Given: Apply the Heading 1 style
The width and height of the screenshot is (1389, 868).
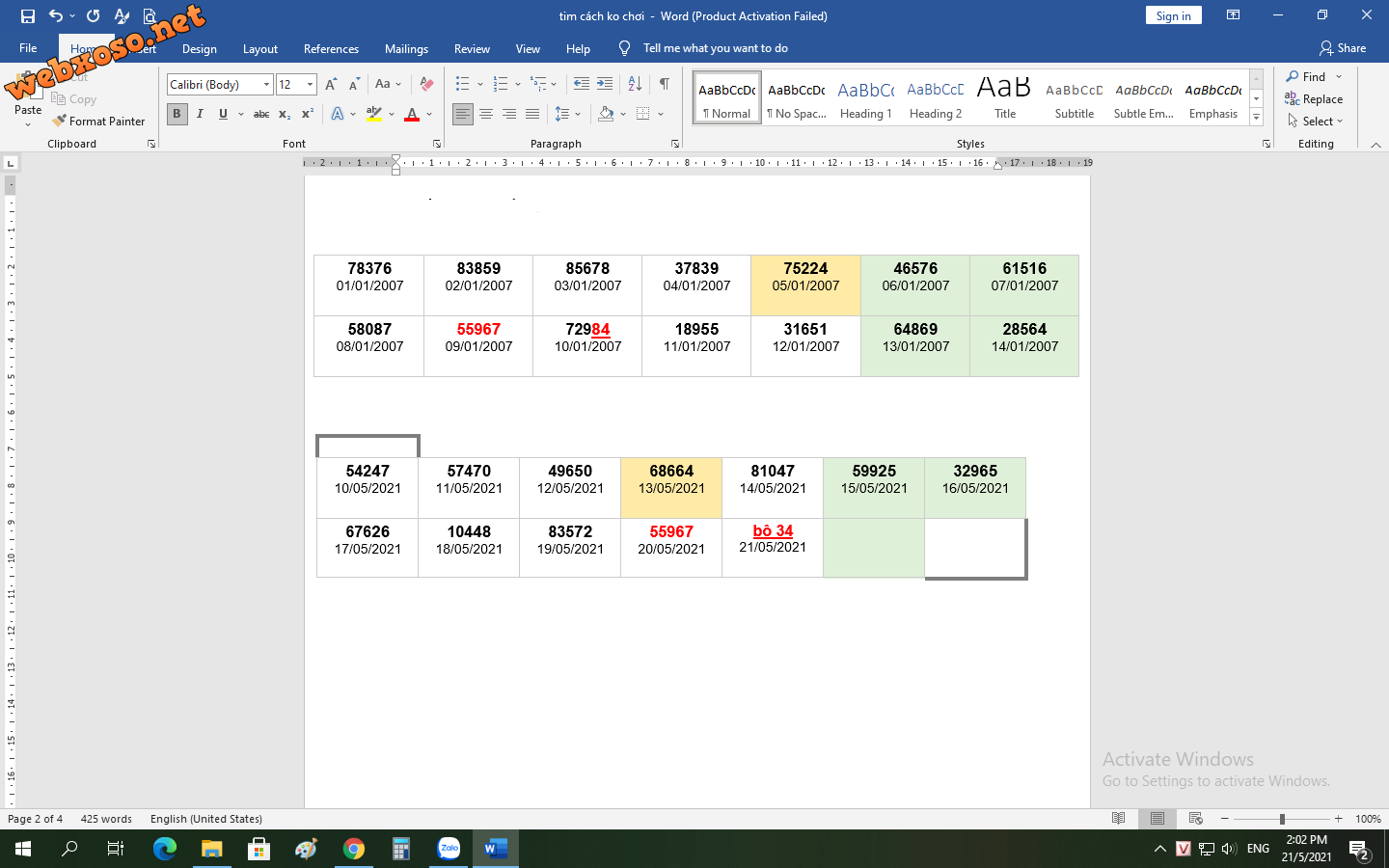Looking at the screenshot, I should [866, 97].
